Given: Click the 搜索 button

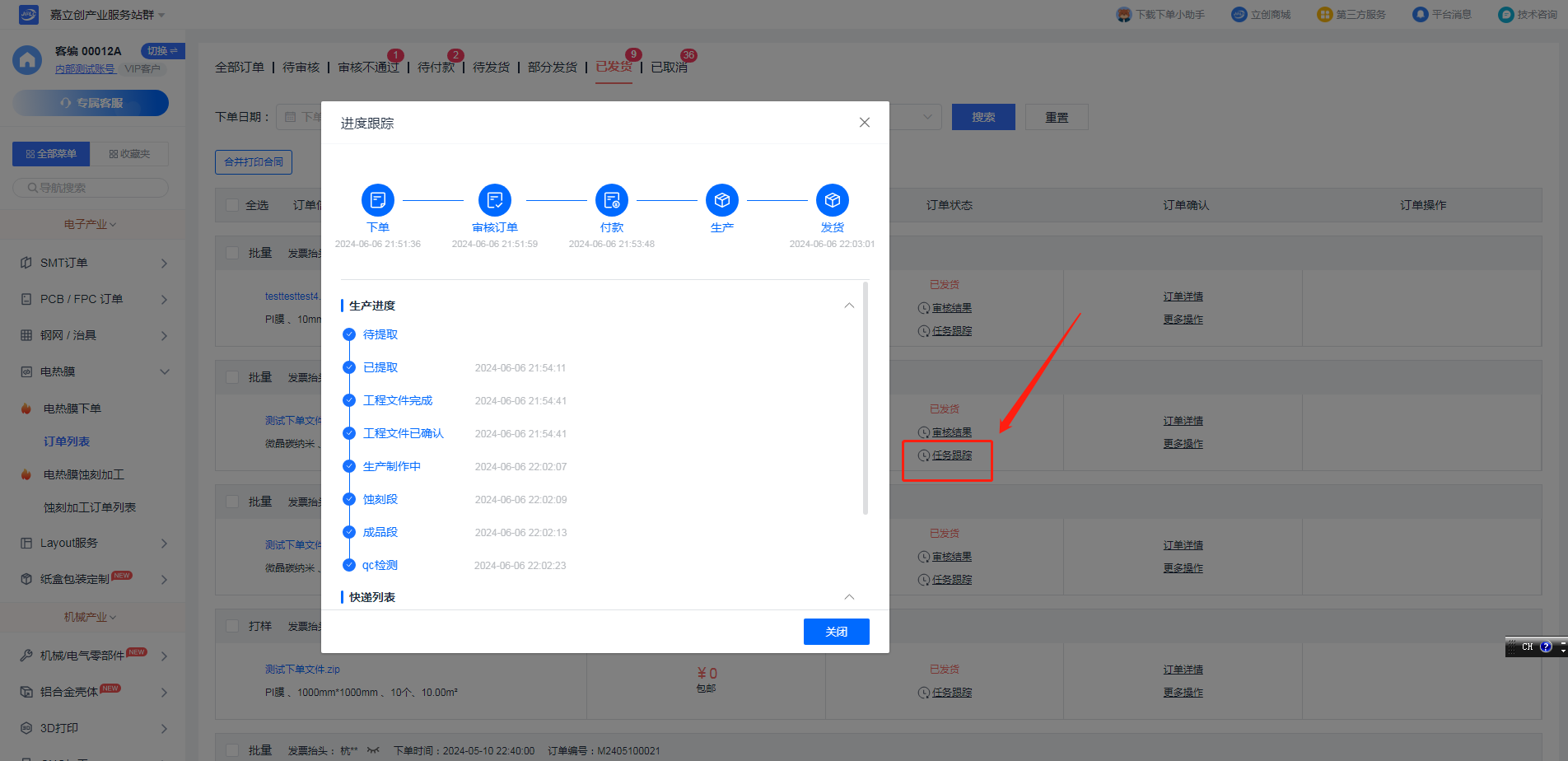Looking at the screenshot, I should pos(982,117).
